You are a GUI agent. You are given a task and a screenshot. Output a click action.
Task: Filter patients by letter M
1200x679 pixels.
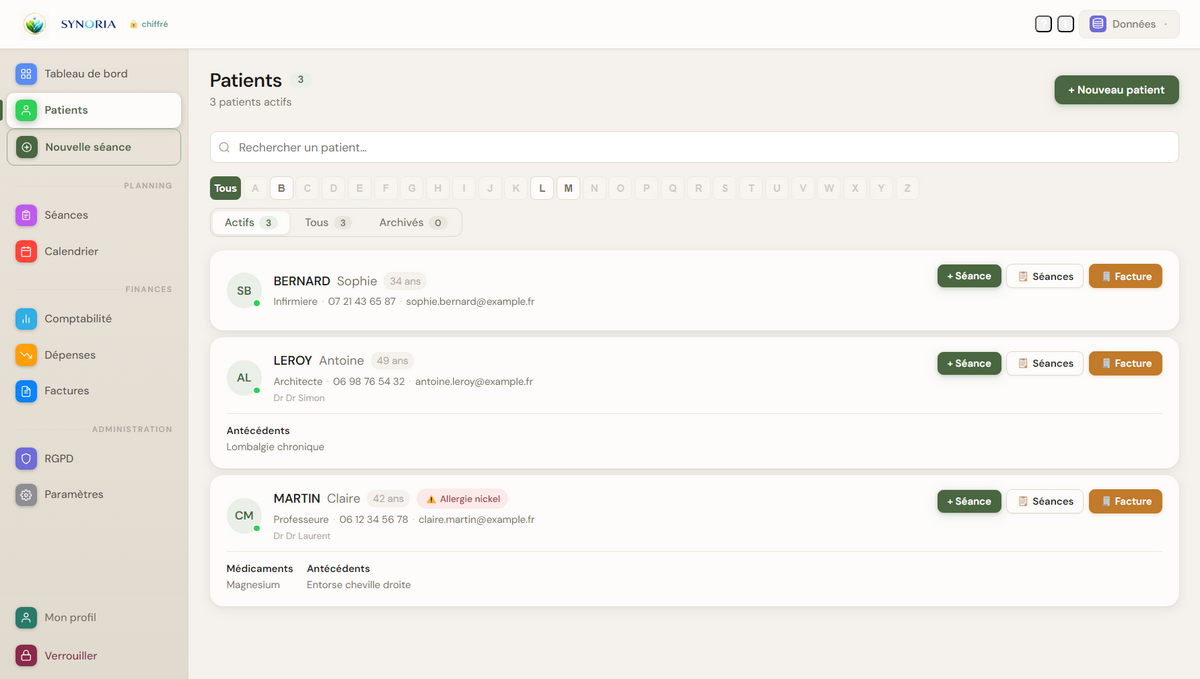pos(568,188)
